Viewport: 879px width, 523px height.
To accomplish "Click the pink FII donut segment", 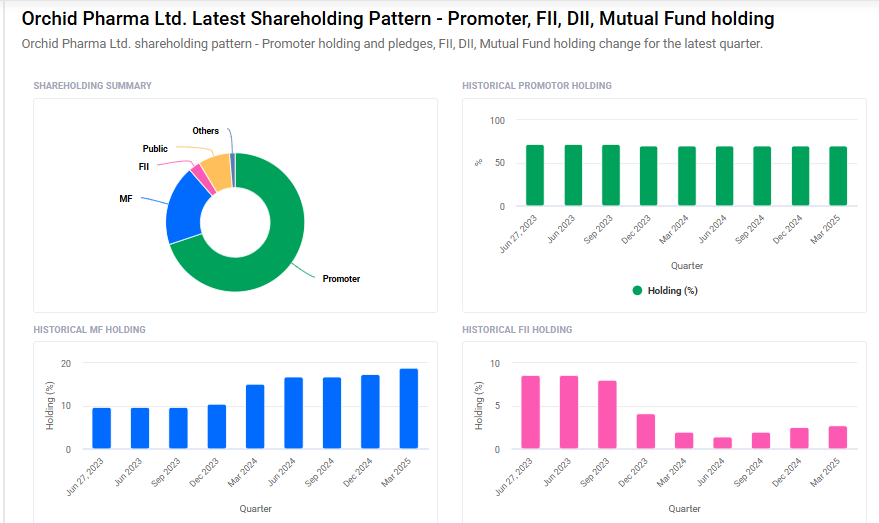I will tap(203, 178).
